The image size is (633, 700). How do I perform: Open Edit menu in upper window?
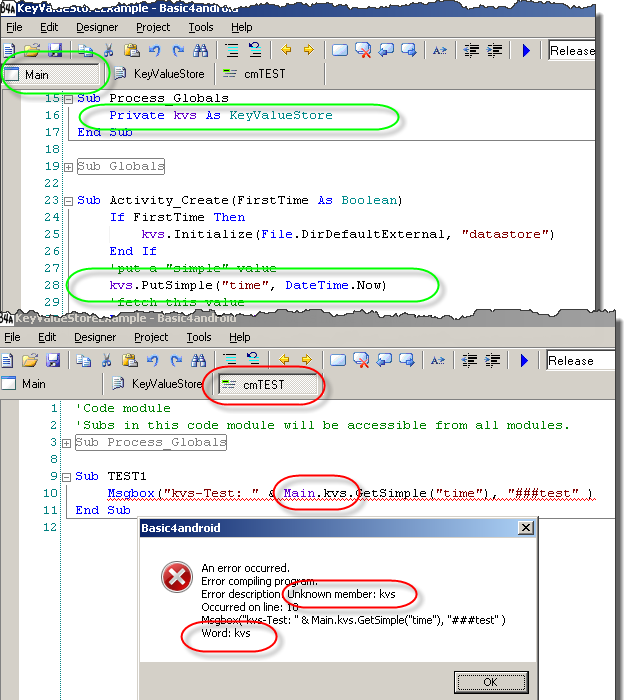pos(49,27)
